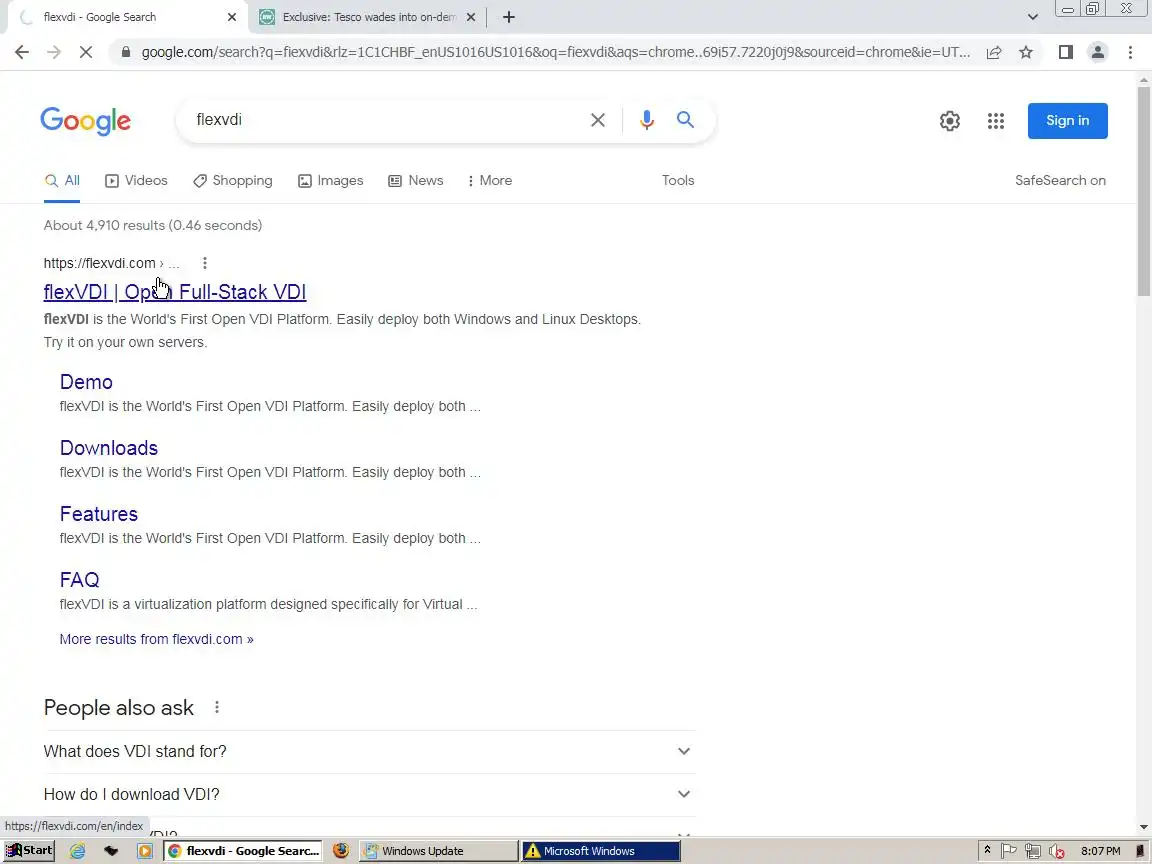The image size is (1152, 864).
Task: Go to Google homepage logo
Action: point(86,121)
